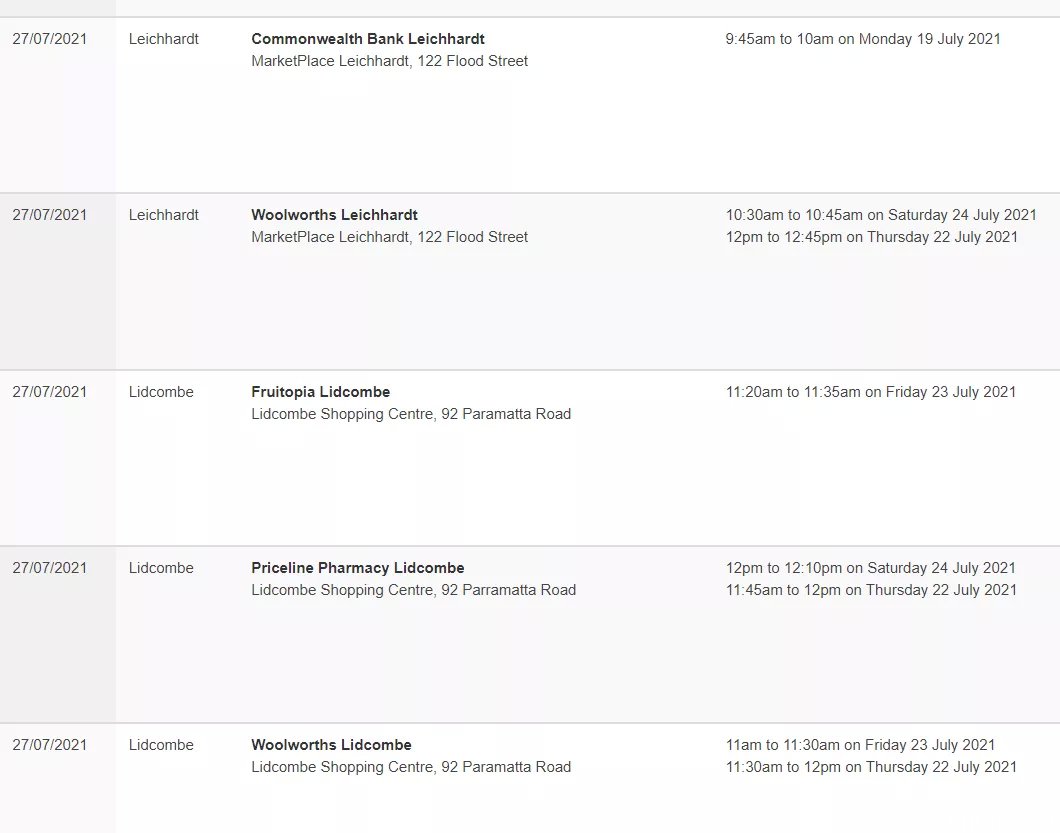Select the Commonwealth Bank Leichhardt venue name
The width and height of the screenshot is (1060, 833).
pos(368,39)
